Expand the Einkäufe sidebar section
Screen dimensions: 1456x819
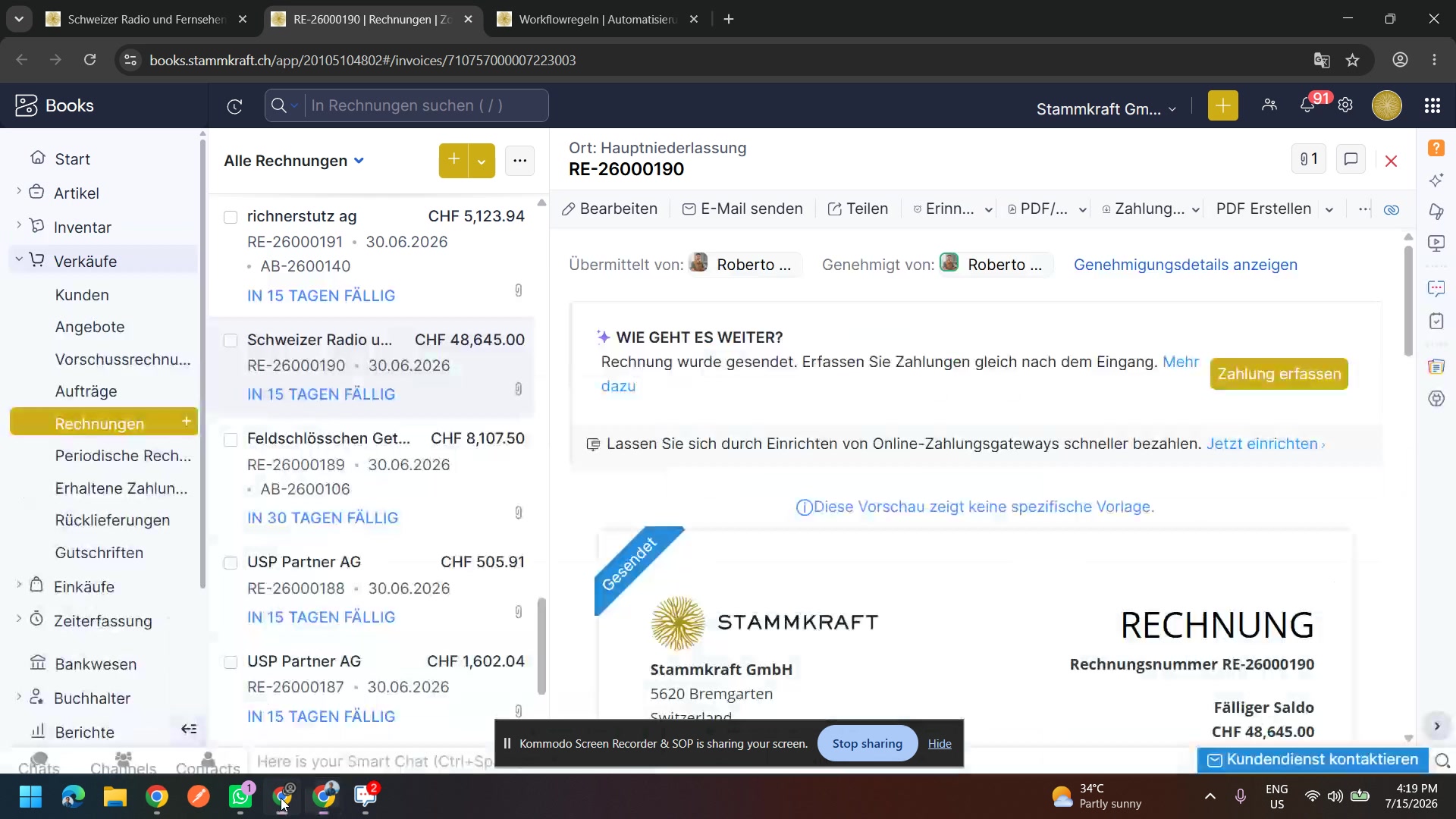coord(19,585)
